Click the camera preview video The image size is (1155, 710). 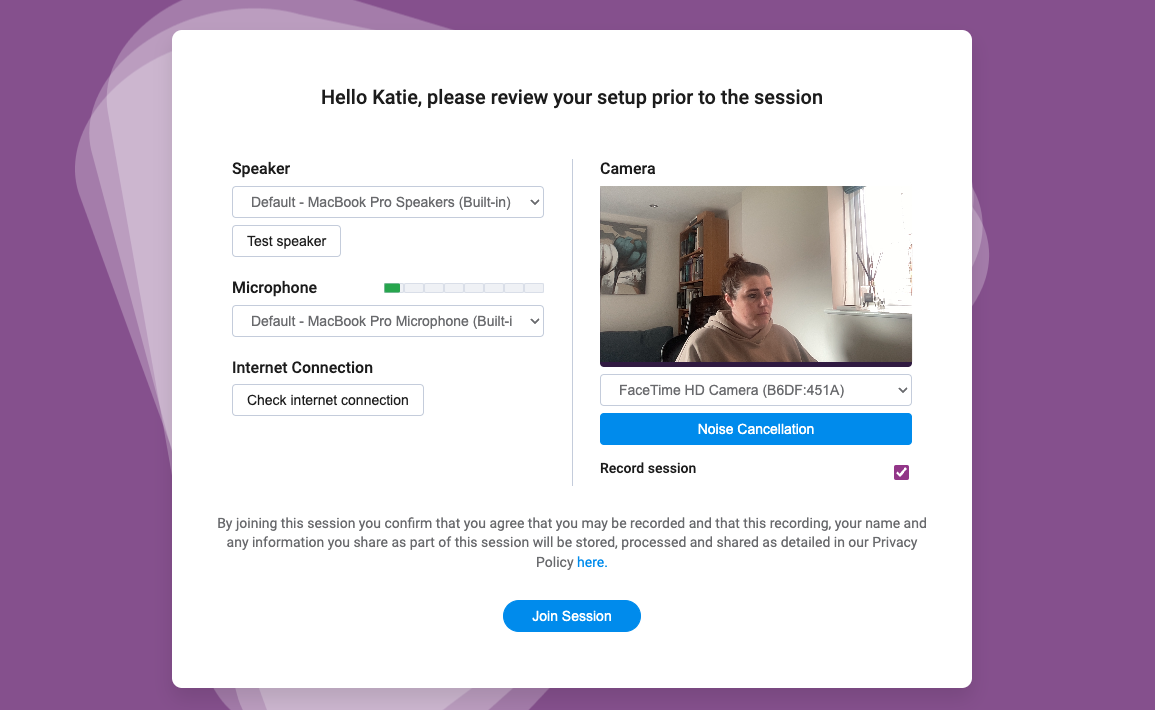756,275
